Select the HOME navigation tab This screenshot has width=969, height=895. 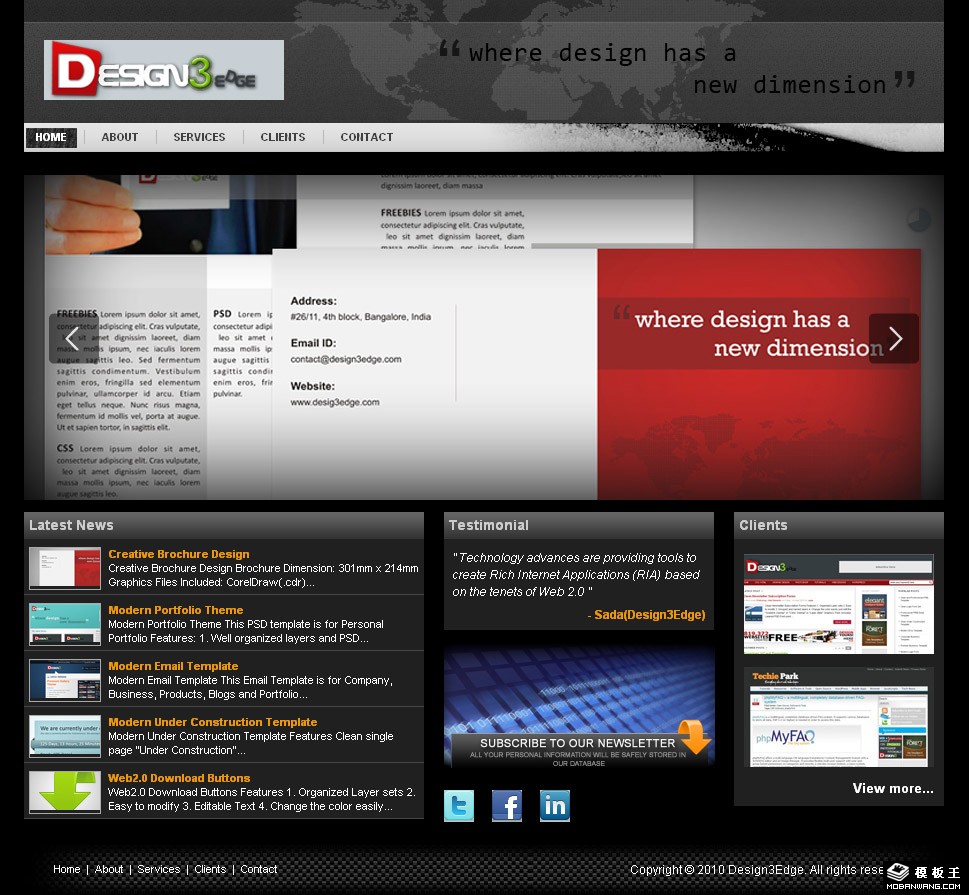point(51,137)
